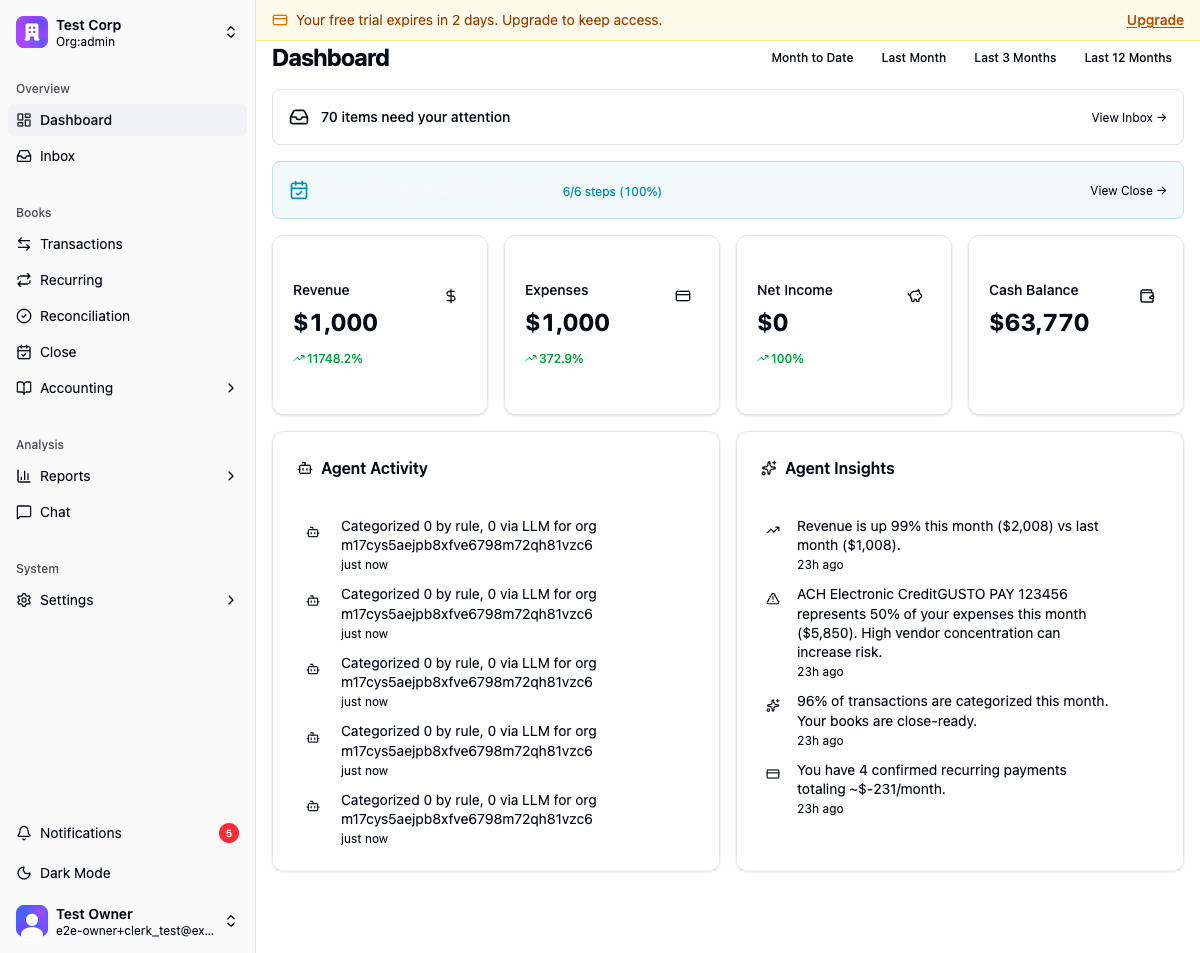Select the Month to Date range
1200x953 pixels.
(x=812, y=58)
